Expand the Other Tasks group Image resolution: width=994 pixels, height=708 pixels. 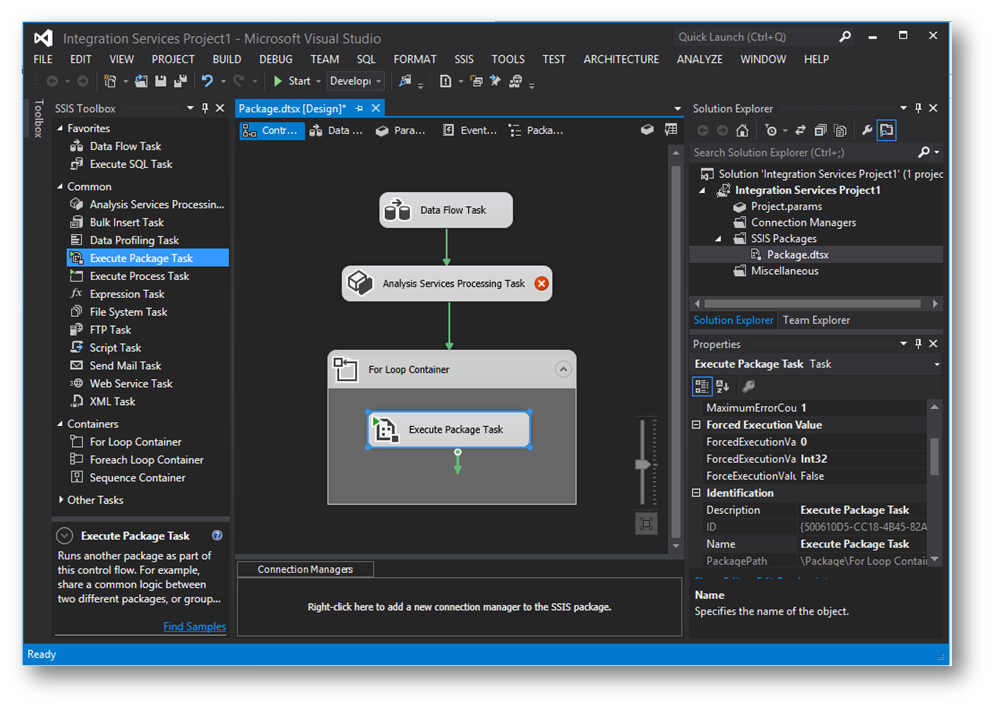pos(61,500)
